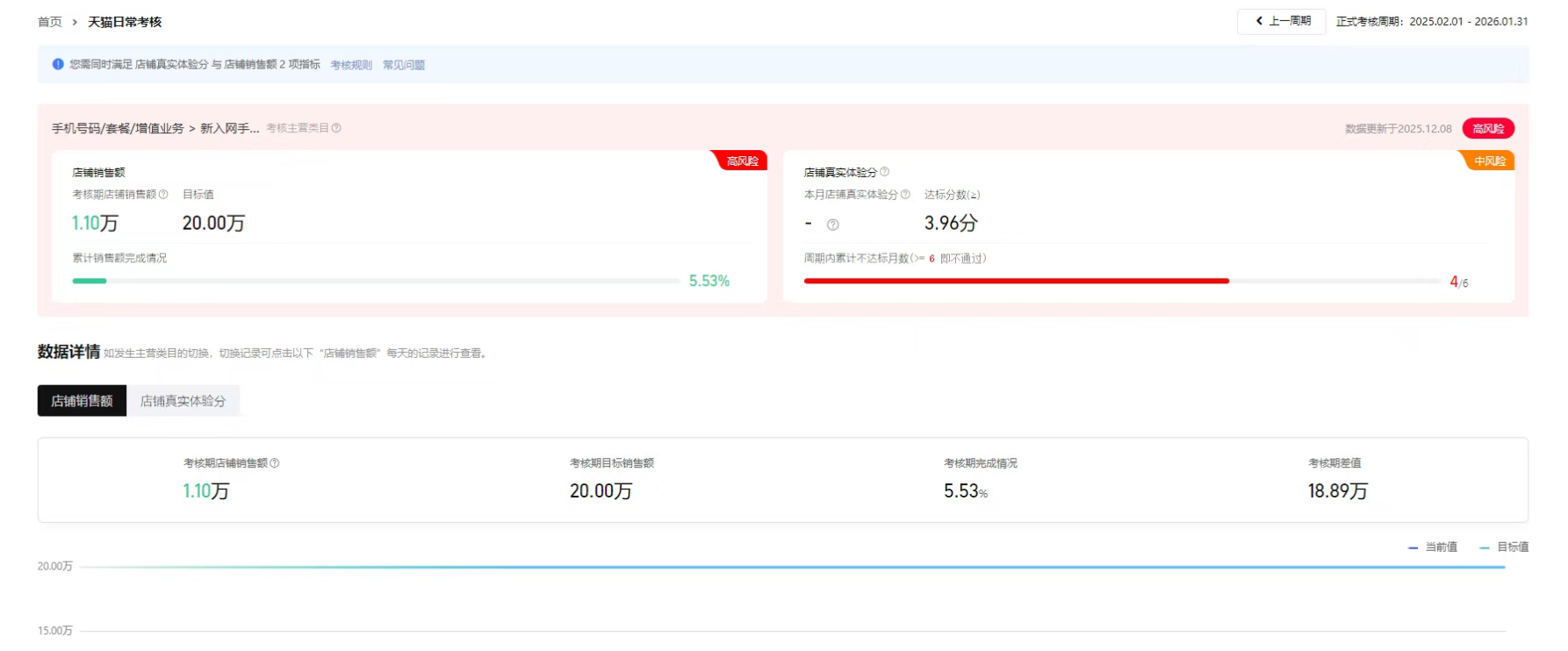Click help icon beside 考核期店铺销售额 in sales card

(x=163, y=195)
